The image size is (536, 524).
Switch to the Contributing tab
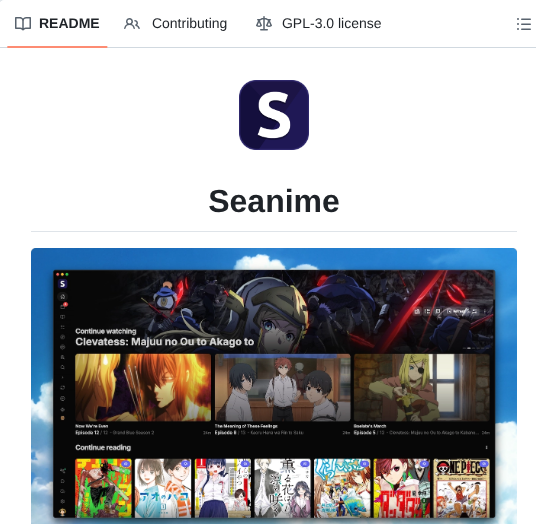coord(175,24)
